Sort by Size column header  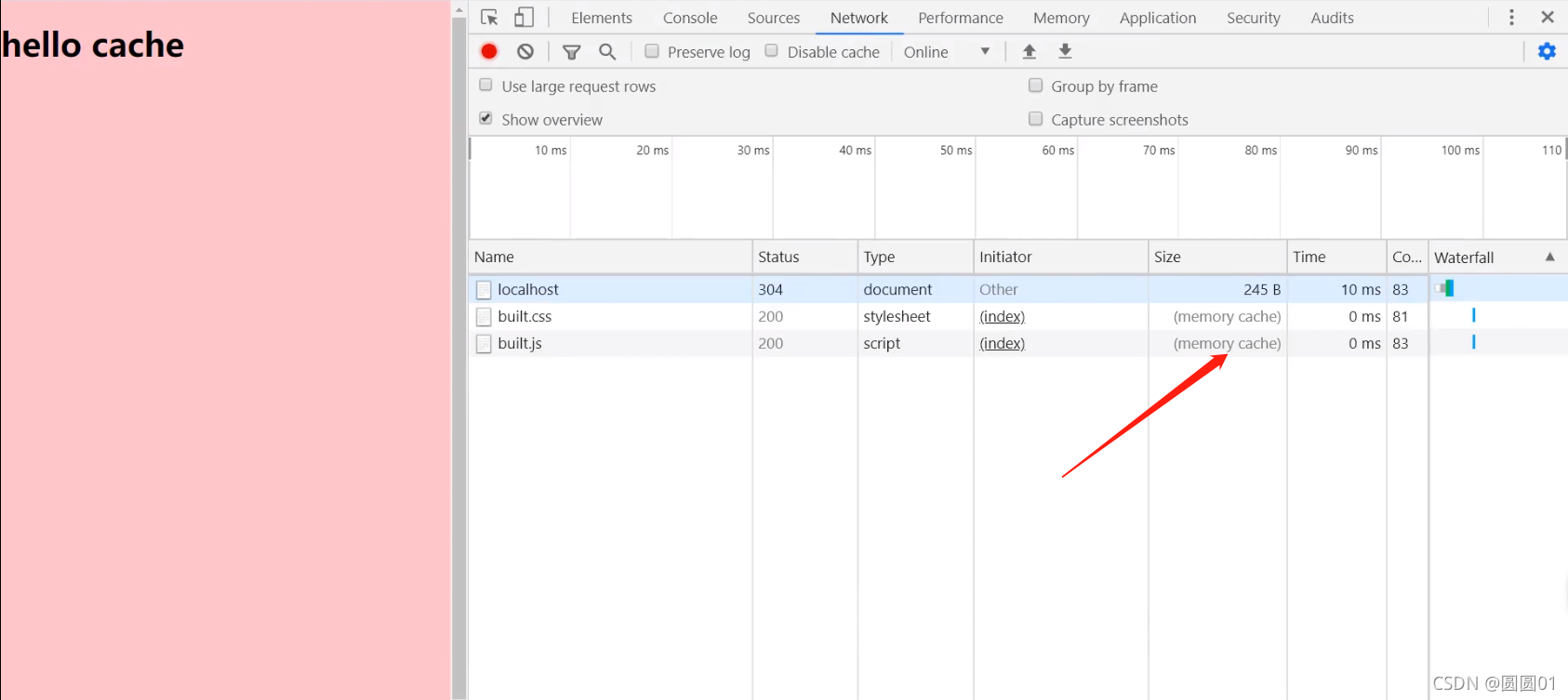1217,258
